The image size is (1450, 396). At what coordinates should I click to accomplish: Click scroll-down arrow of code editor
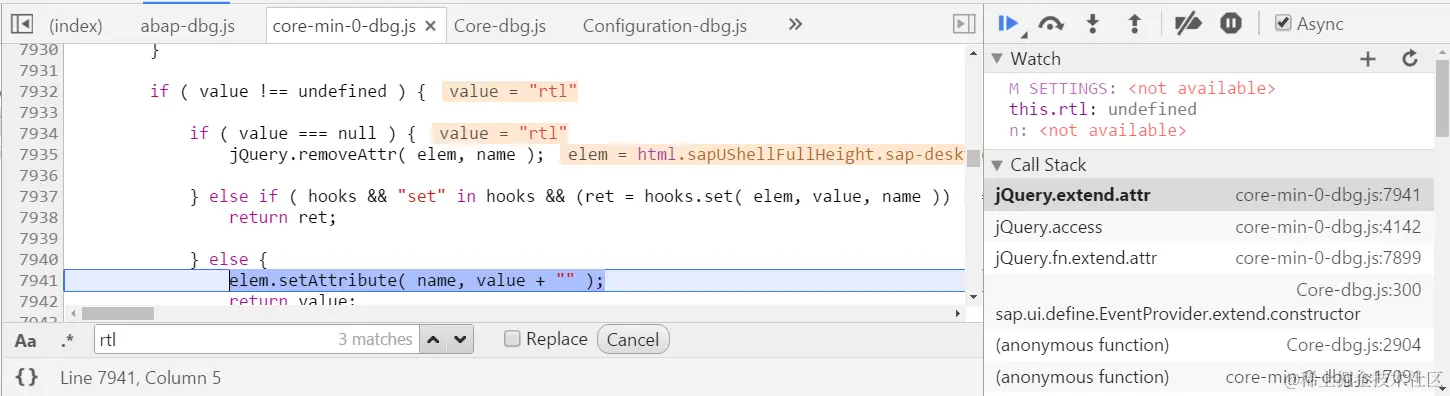973,297
